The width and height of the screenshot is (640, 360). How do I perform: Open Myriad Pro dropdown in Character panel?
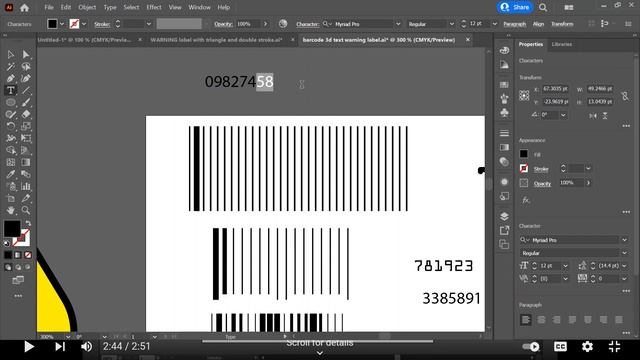coord(624,240)
